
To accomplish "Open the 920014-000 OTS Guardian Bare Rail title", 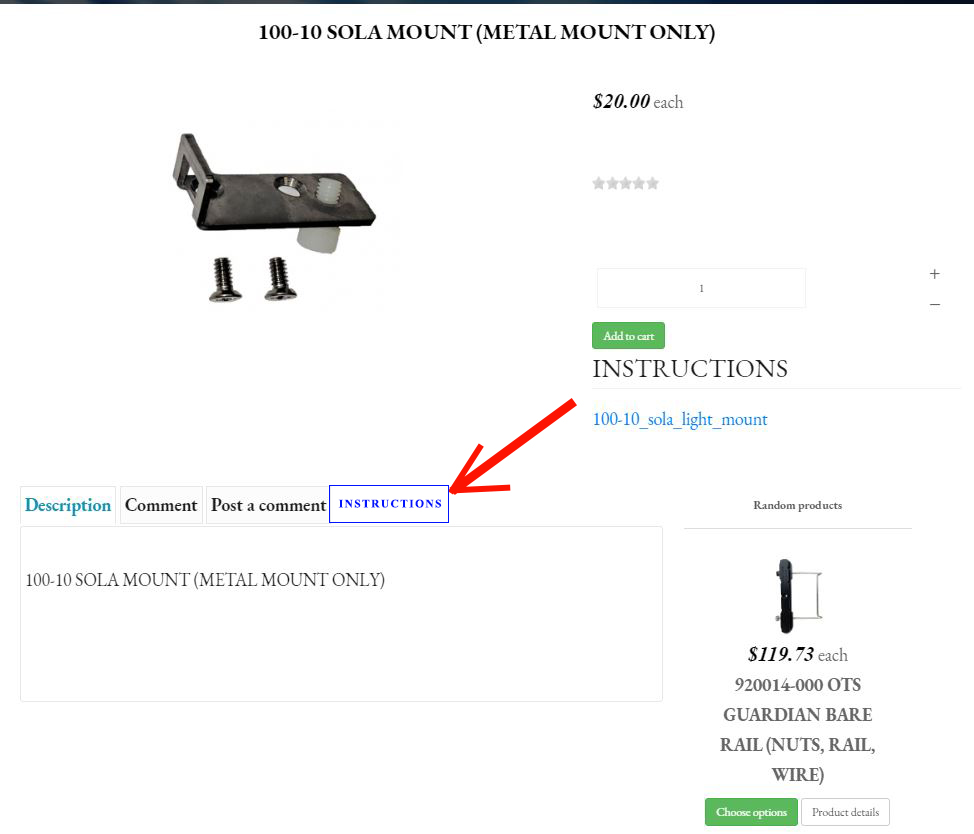I will (798, 730).
